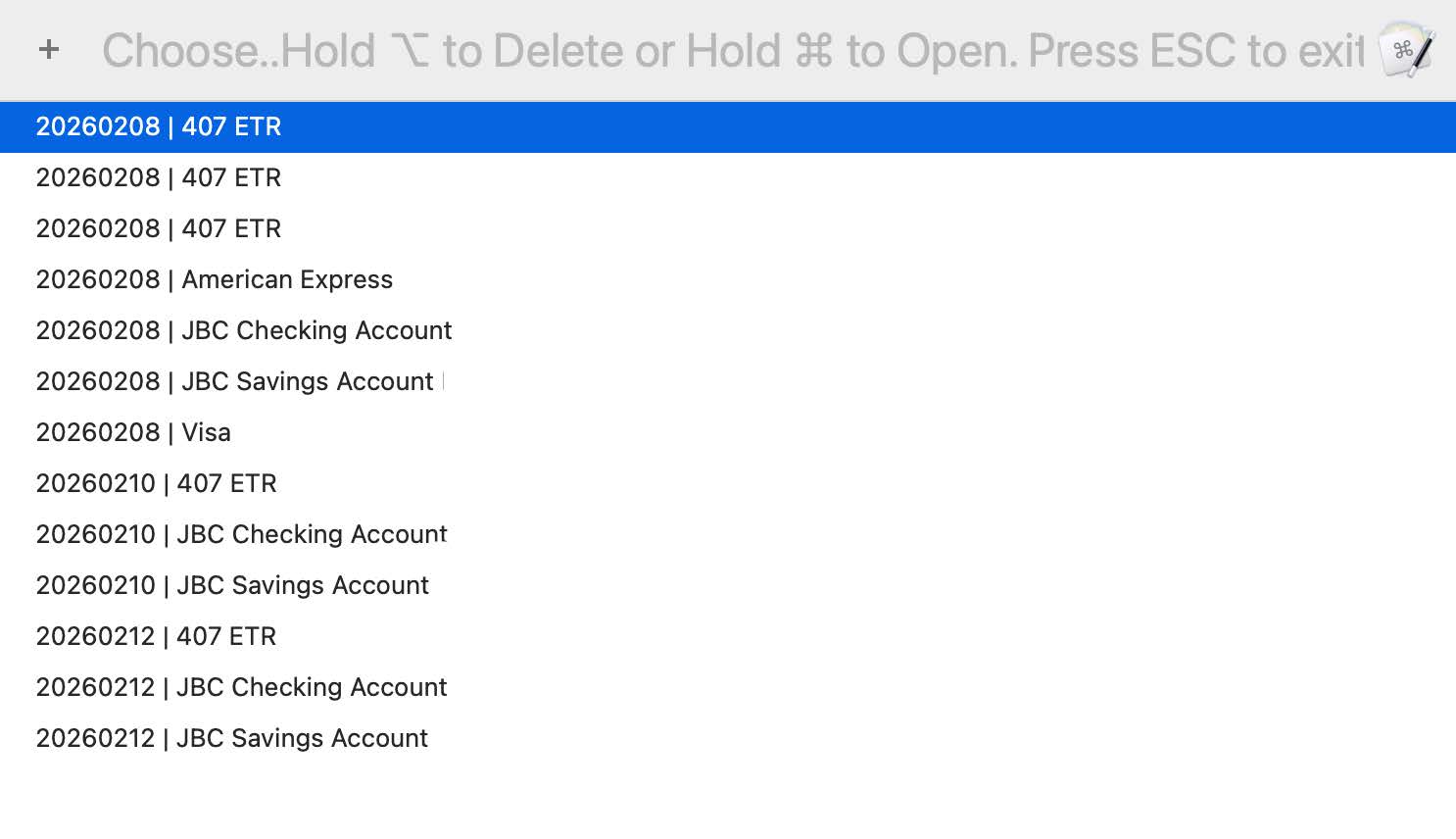This screenshot has width=1456, height=839.
Task: Select 20260210 | JBC Checking Account
Action: (242, 535)
